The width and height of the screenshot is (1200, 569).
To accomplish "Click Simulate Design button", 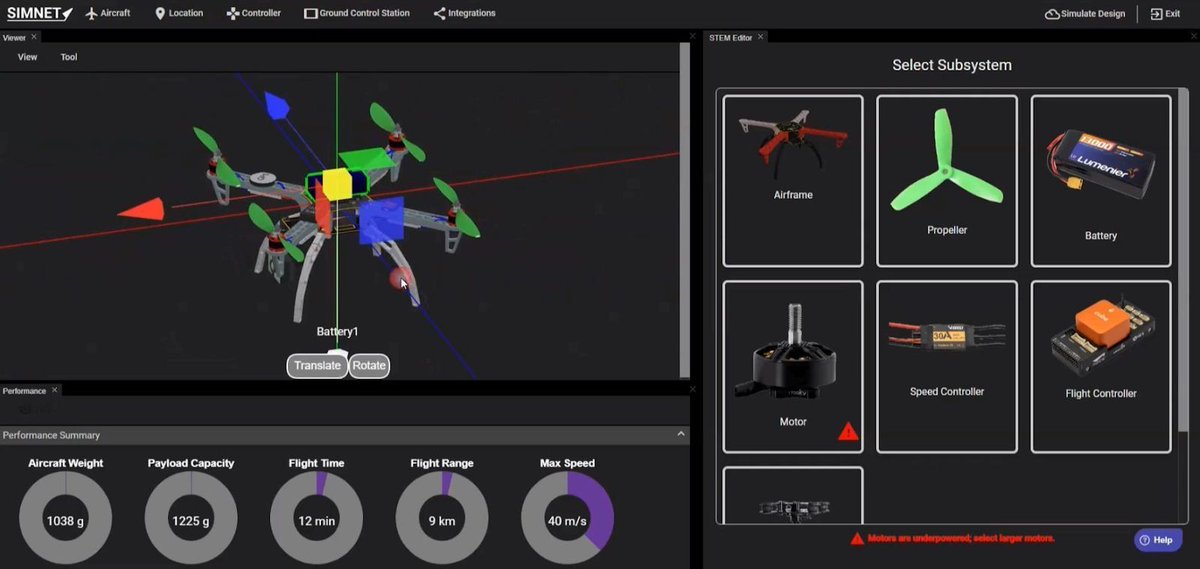I will [1085, 13].
